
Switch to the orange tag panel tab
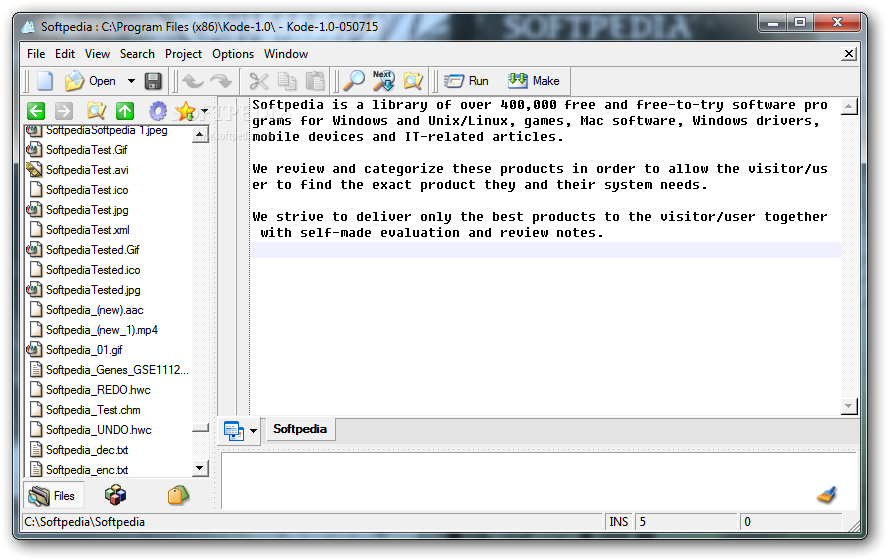click(x=178, y=495)
